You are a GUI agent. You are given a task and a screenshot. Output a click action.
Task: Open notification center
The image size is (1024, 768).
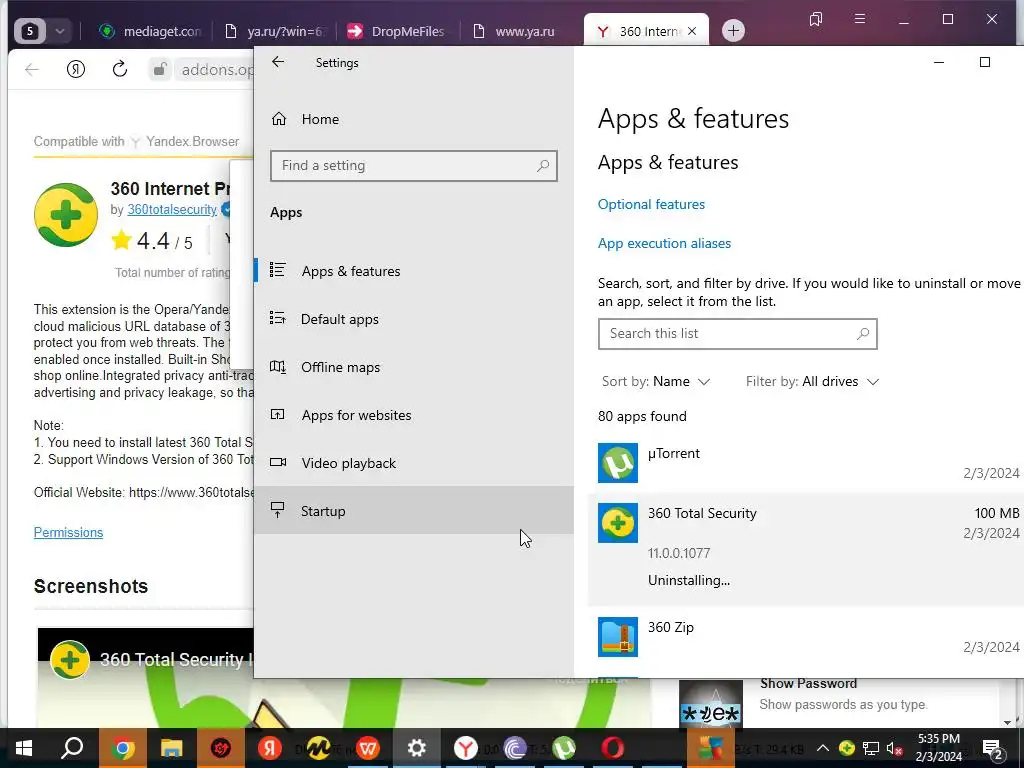coord(993,748)
